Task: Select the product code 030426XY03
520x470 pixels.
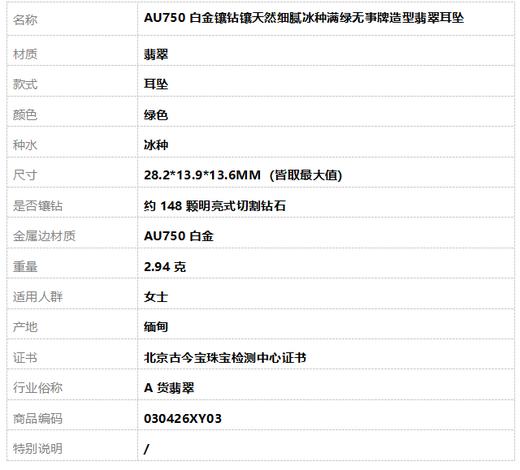Action: [x=183, y=418]
